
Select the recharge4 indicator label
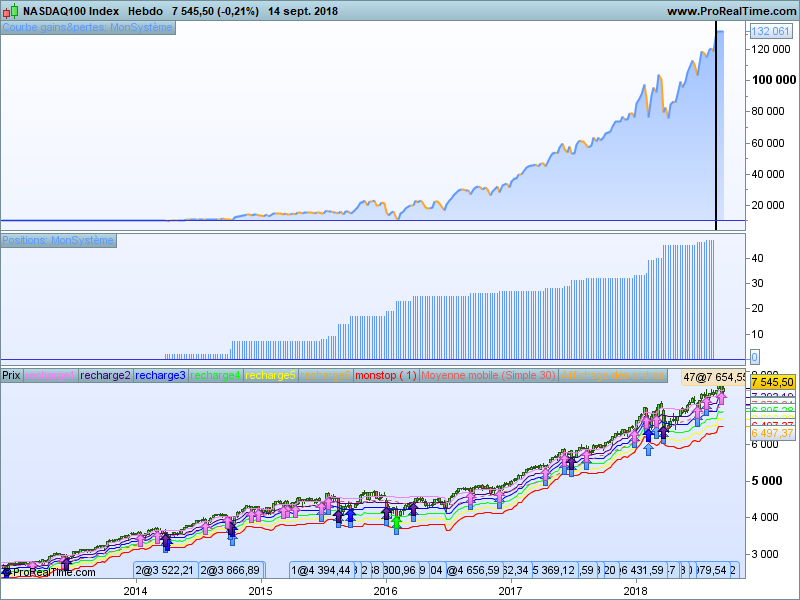(x=215, y=376)
